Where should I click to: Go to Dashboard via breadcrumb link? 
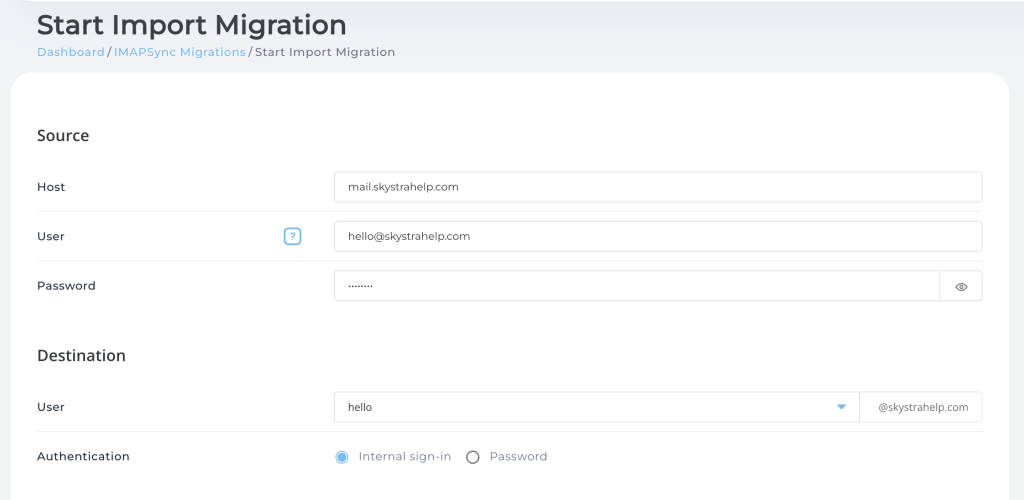tap(70, 52)
